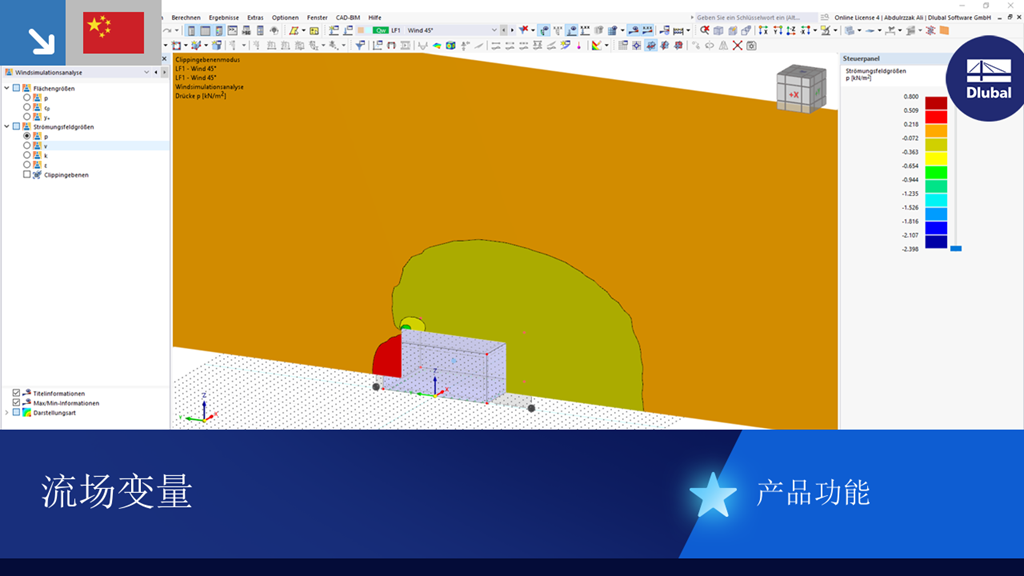The image size is (1024, 576).
Task: Select the velocity v flow field radio
Action: (27, 146)
